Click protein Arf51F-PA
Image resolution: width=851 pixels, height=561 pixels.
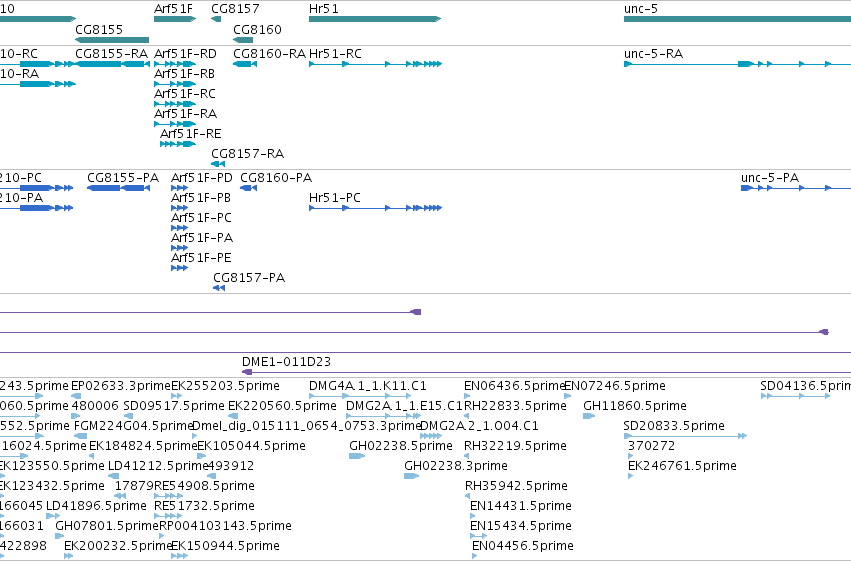tap(179, 248)
